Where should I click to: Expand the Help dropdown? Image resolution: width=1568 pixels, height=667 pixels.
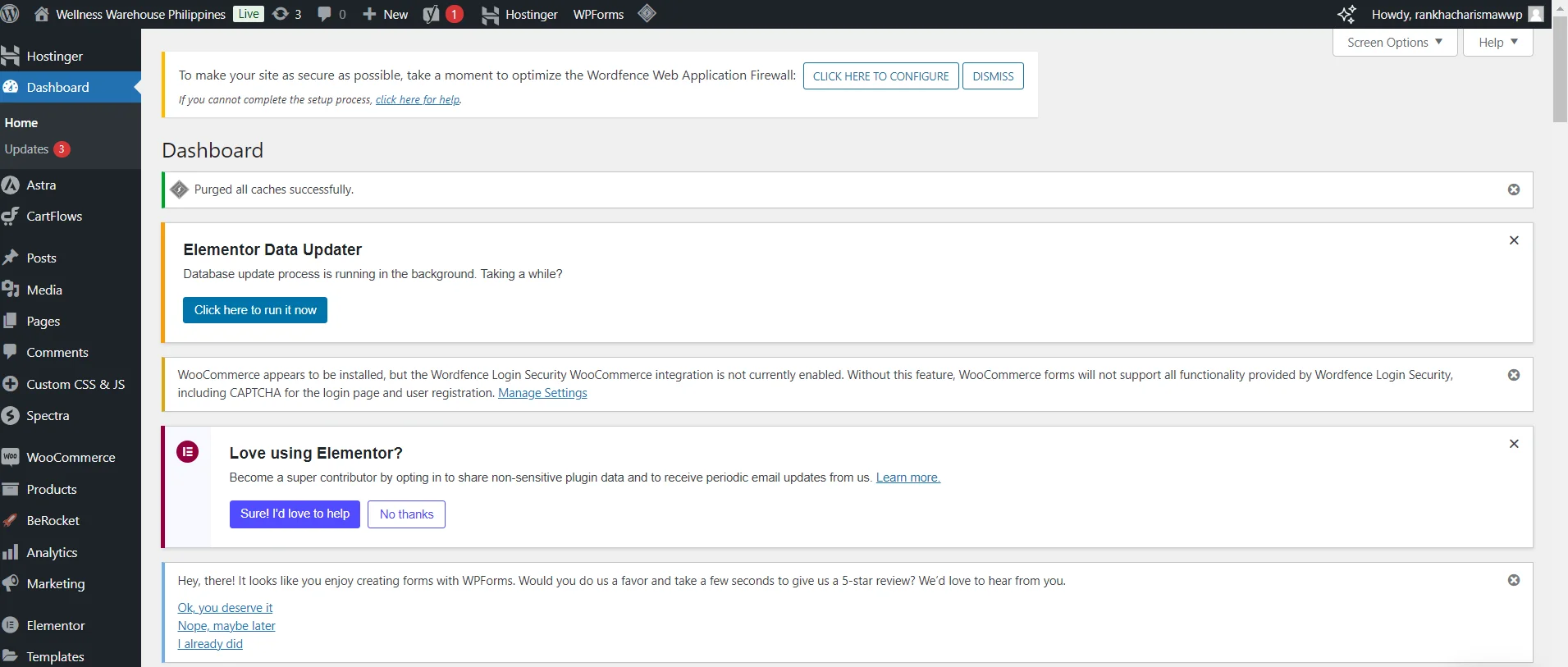click(1498, 43)
